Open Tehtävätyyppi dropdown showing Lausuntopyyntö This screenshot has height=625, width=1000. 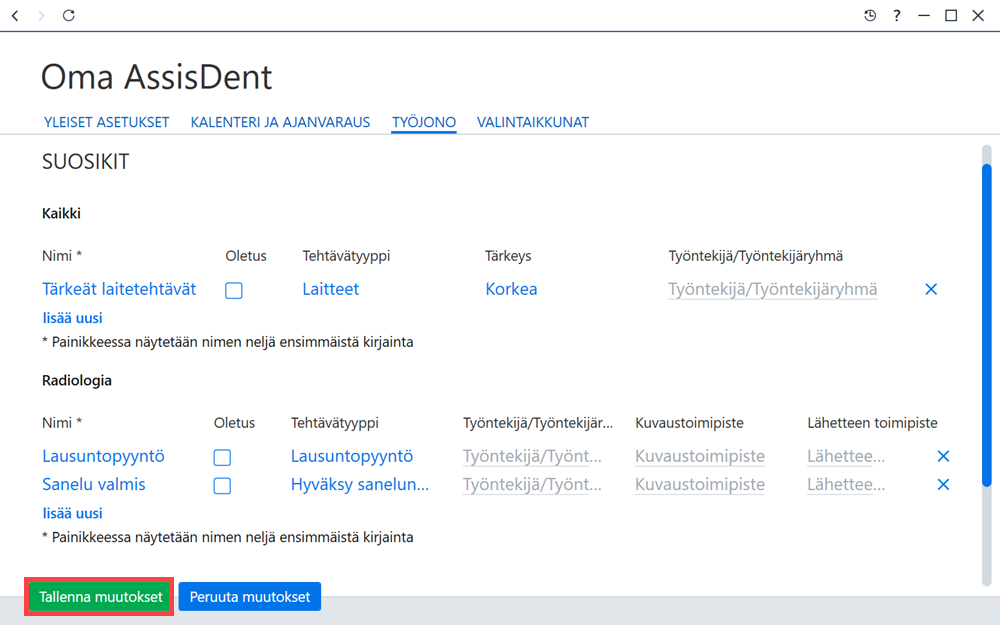(x=351, y=456)
